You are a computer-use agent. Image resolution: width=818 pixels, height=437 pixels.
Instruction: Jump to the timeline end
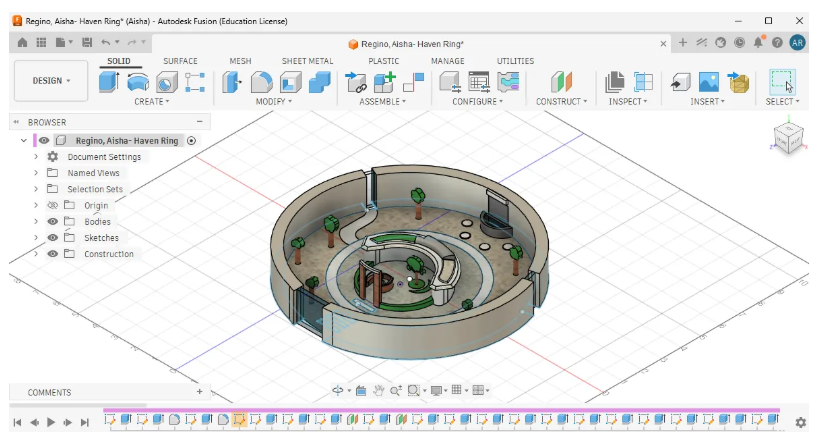coord(85,422)
